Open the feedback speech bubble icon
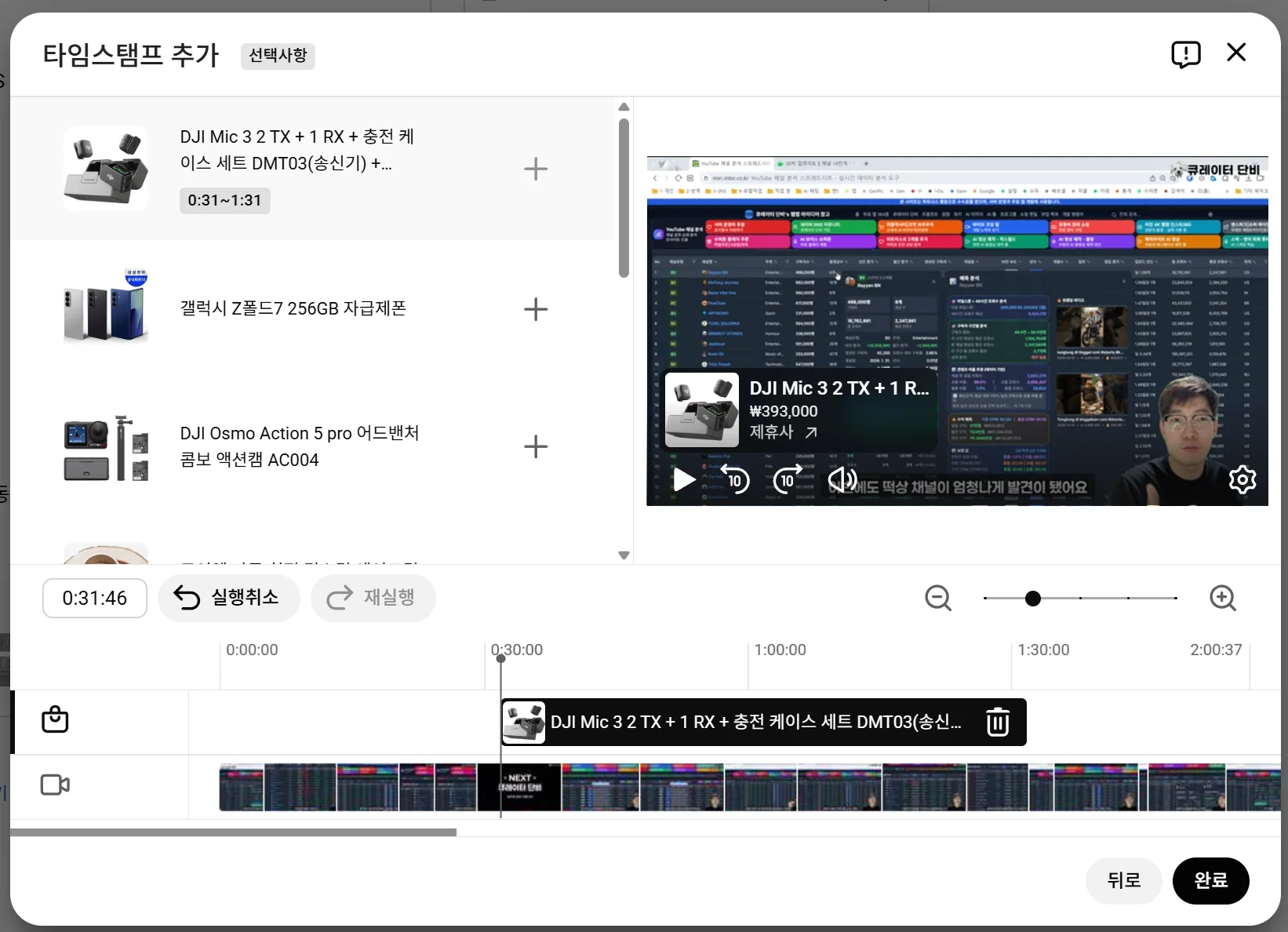The height and width of the screenshot is (932, 1288). (1185, 54)
